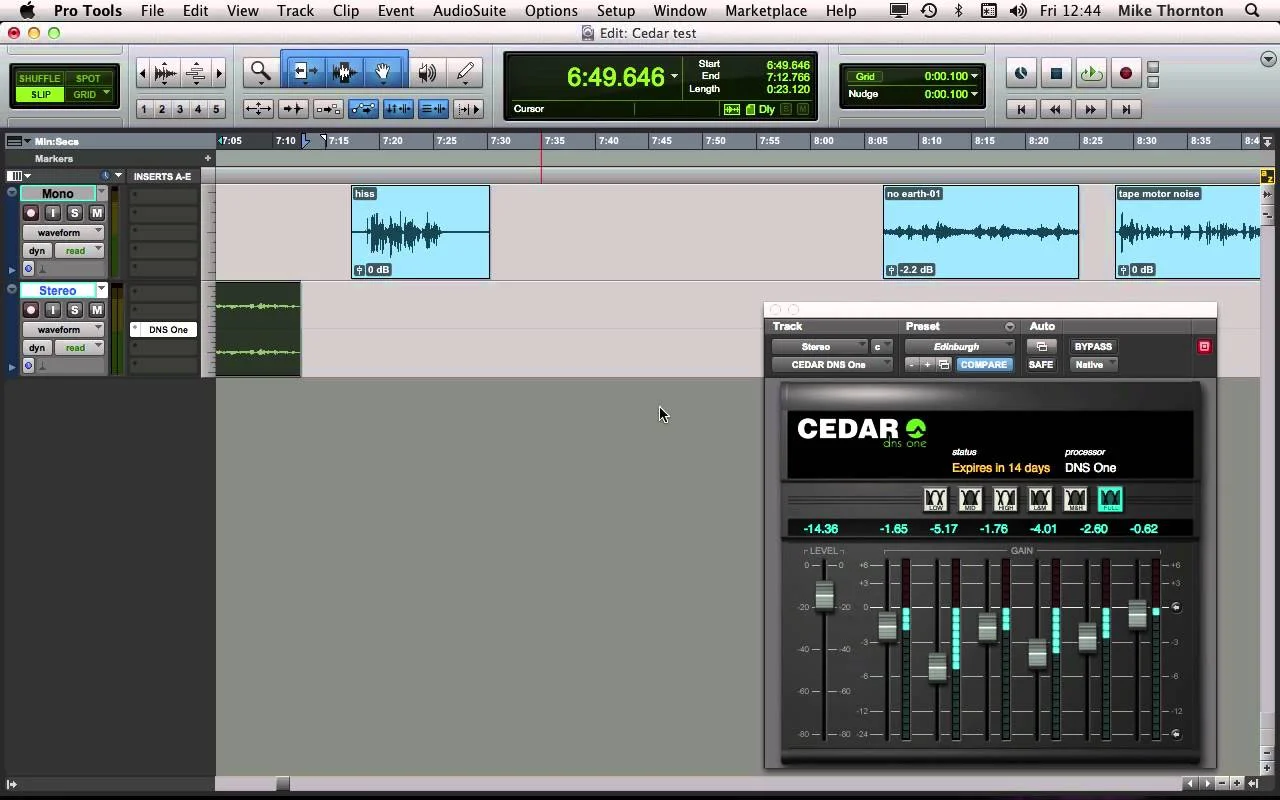Image resolution: width=1280 pixels, height=800 pixels.
Task: Toggle Automation Follows Edit icon
Action: pyautogui.click(x=363, y=109)
